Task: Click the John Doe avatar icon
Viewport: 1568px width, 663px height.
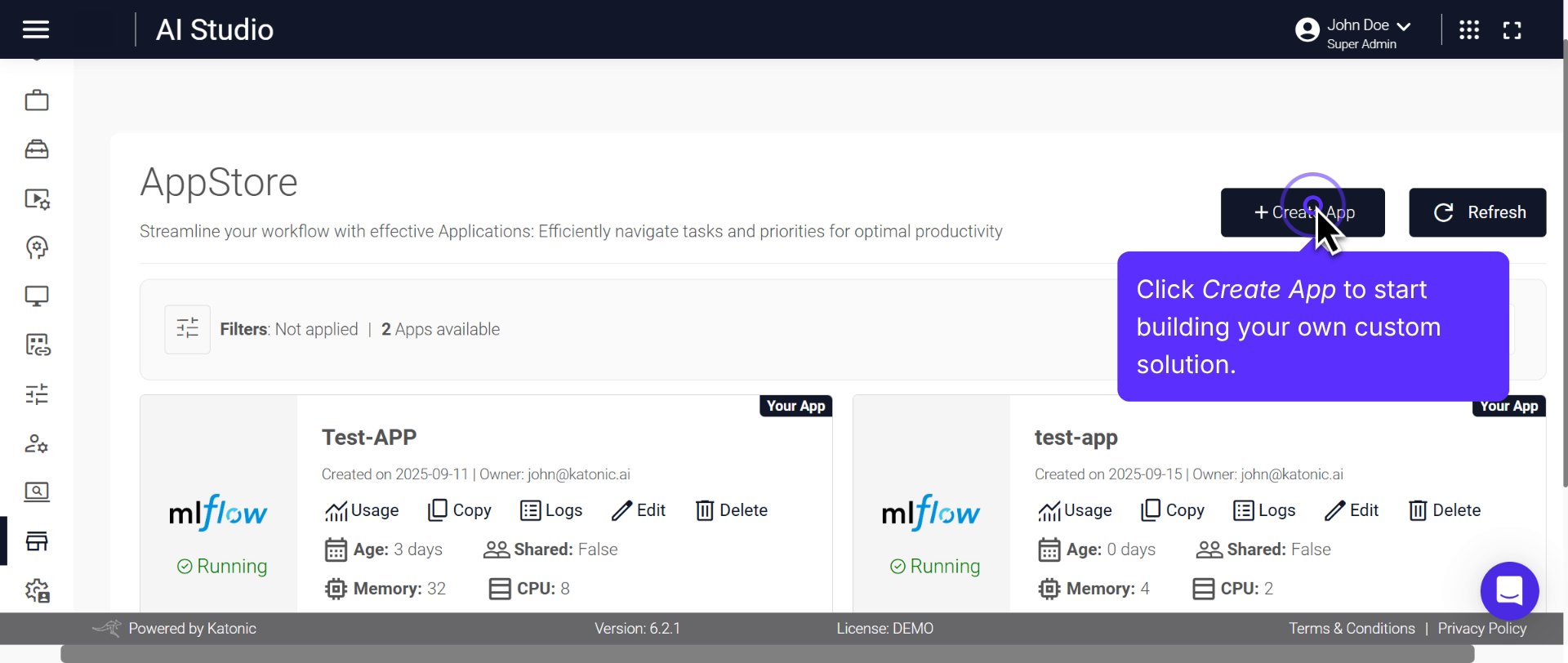Action: tap(1307, 30)
